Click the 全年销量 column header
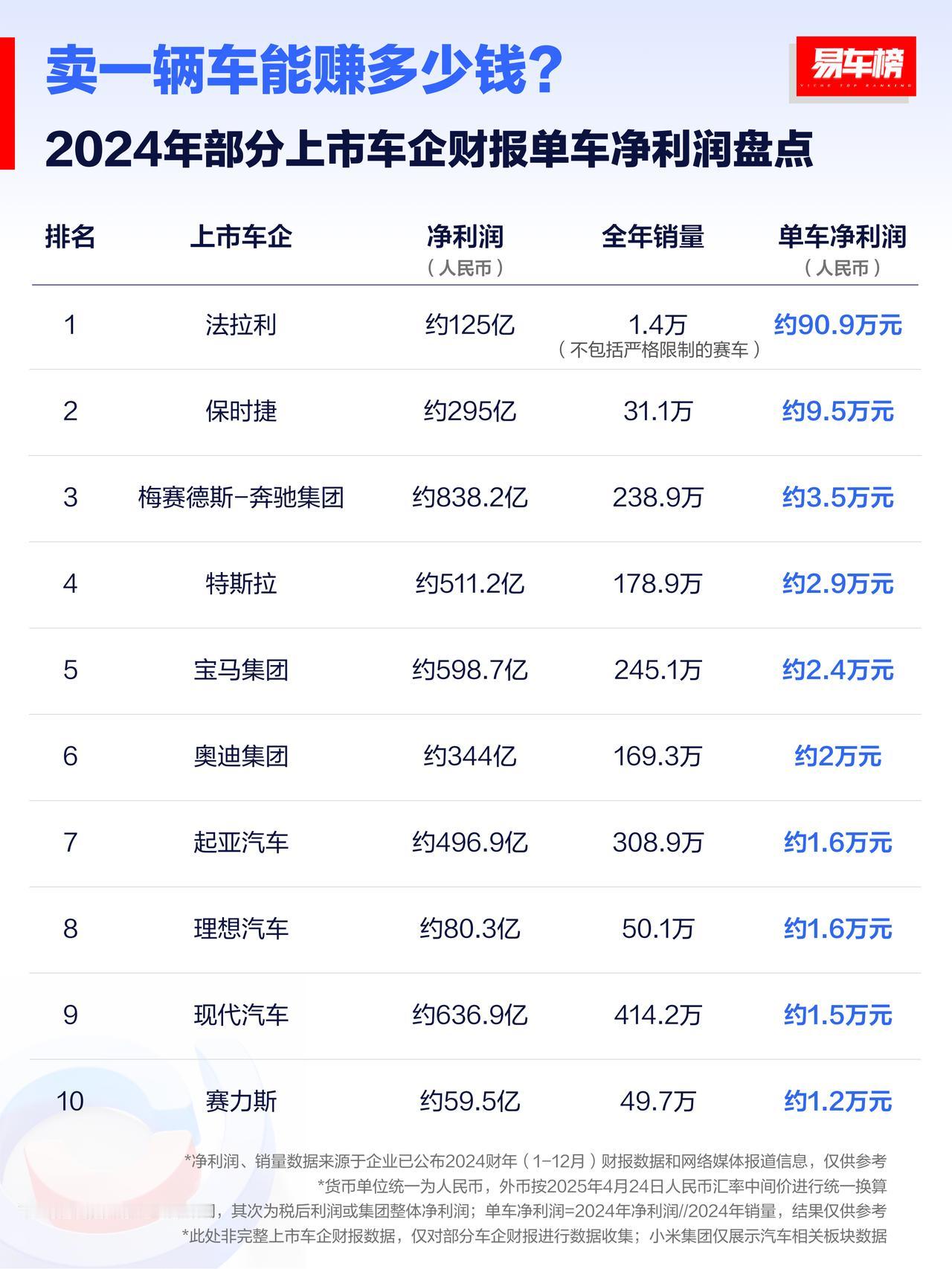Screen dimensions: 952x1269 (652, 237)
